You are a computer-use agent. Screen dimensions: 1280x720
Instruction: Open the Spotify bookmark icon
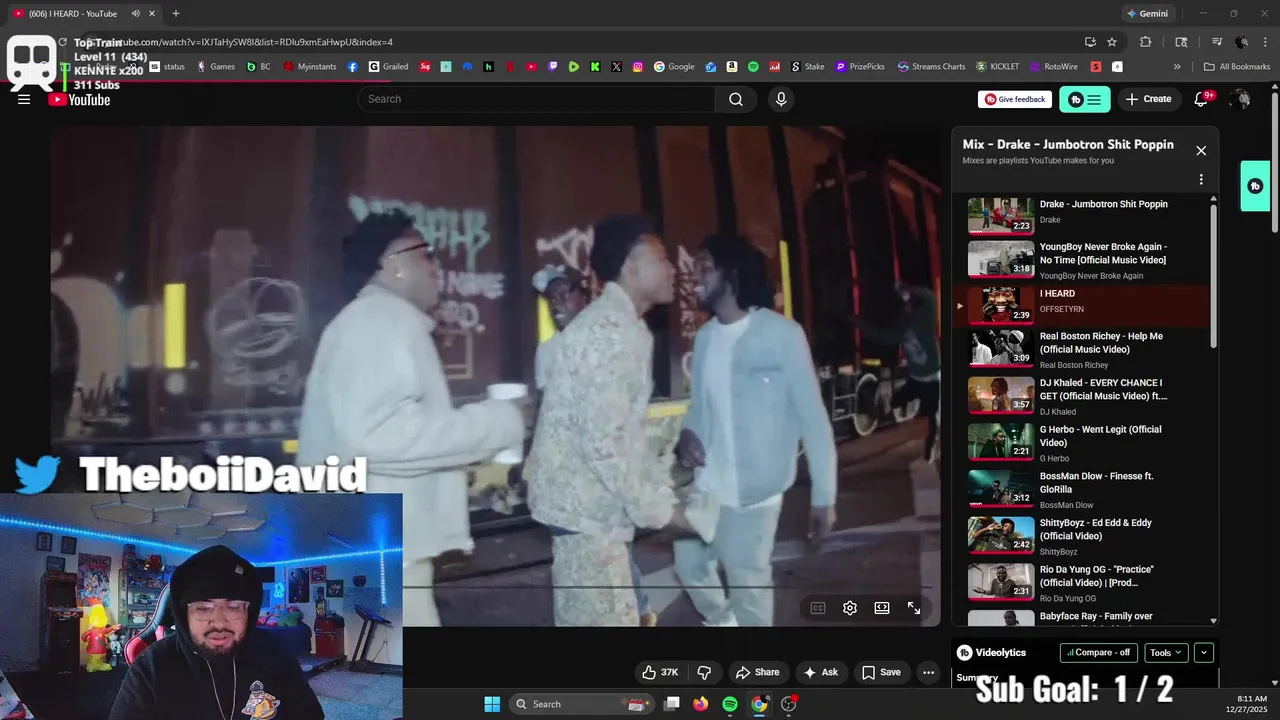(753, 67)
